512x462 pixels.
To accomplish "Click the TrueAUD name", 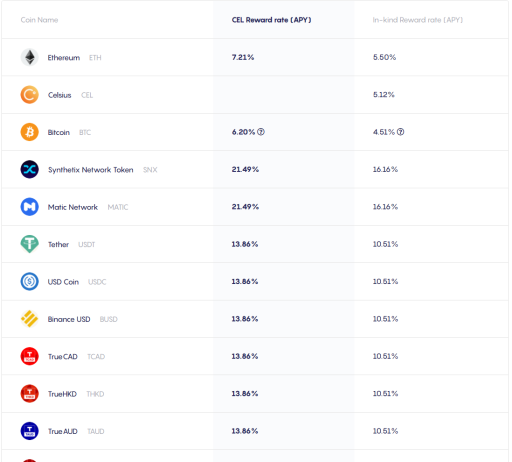I will click(x=63, y=431).
